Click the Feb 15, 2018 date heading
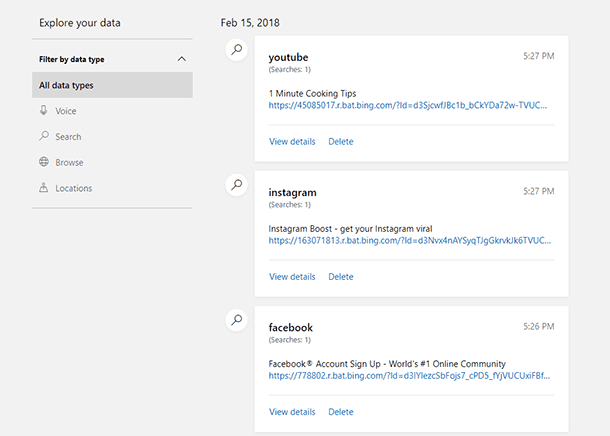Viewport: 610px width, 436px height. click(250, 23)
